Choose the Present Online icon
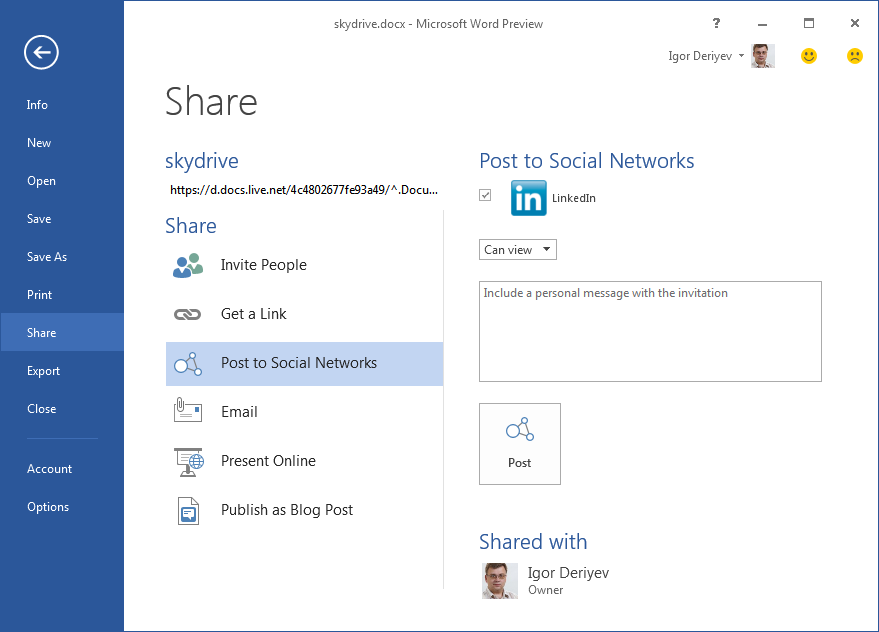Viewport: 879px width, 632px height. (188, 461)
